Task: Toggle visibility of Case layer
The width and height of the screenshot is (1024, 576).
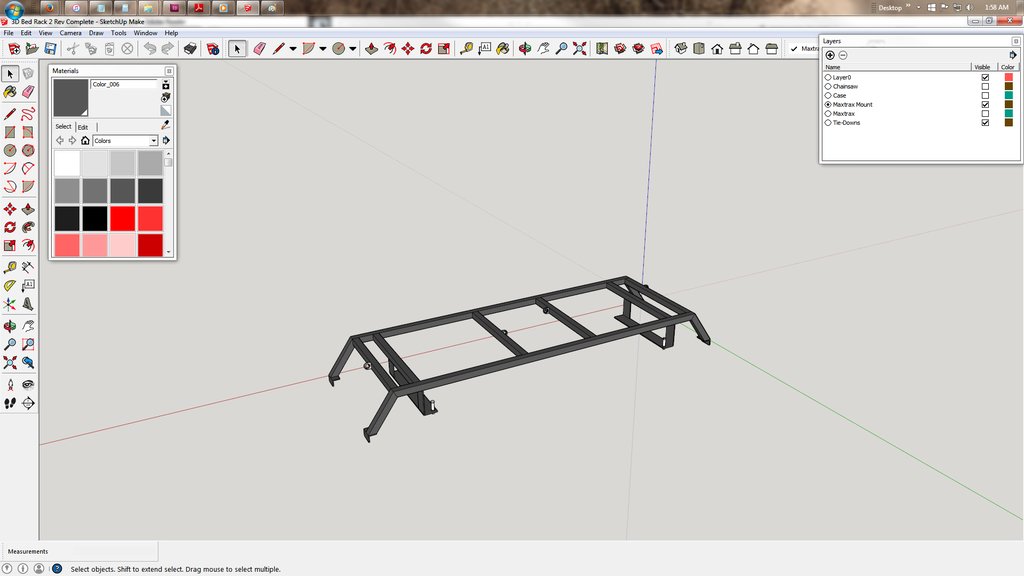Action: point(985,95)
